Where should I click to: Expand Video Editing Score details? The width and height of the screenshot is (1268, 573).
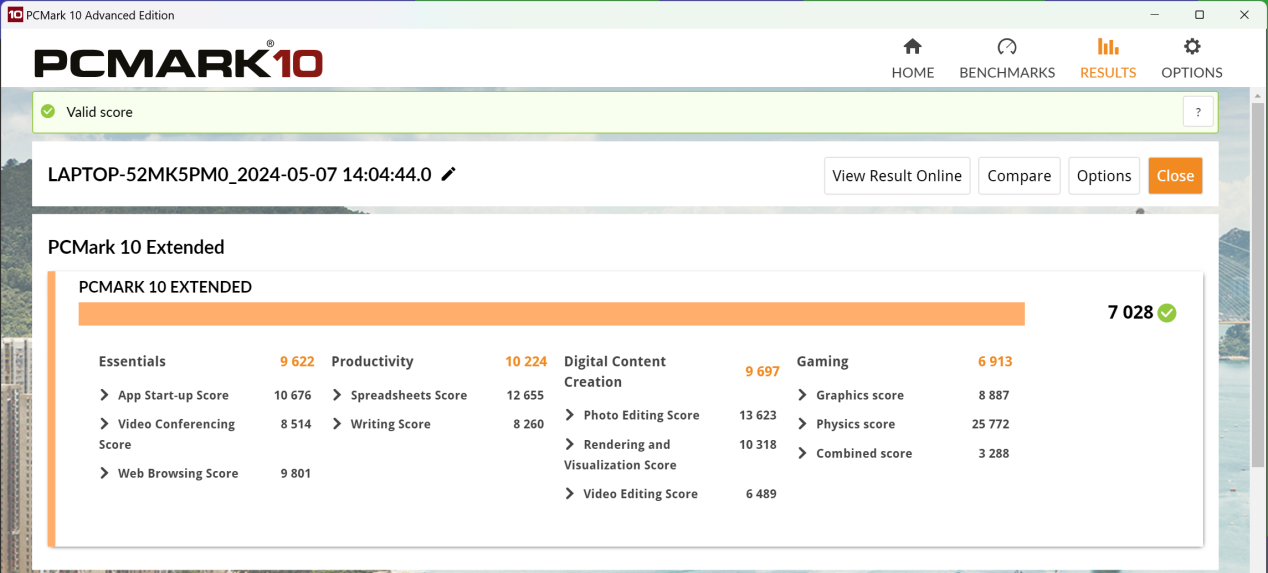click(x=570, y=494)
